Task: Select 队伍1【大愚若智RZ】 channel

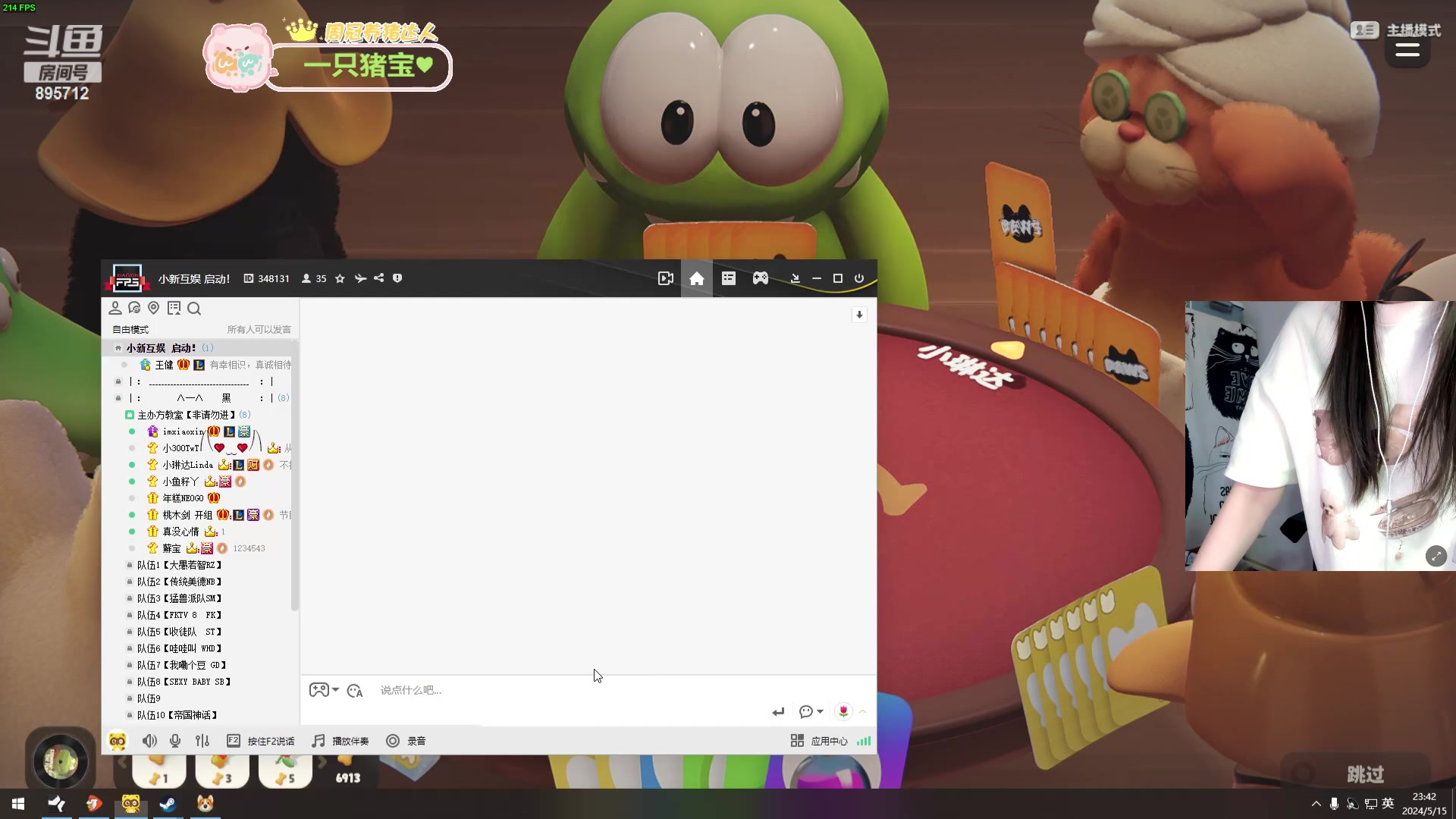Action: pyautogui.click(x=179, y=565)
